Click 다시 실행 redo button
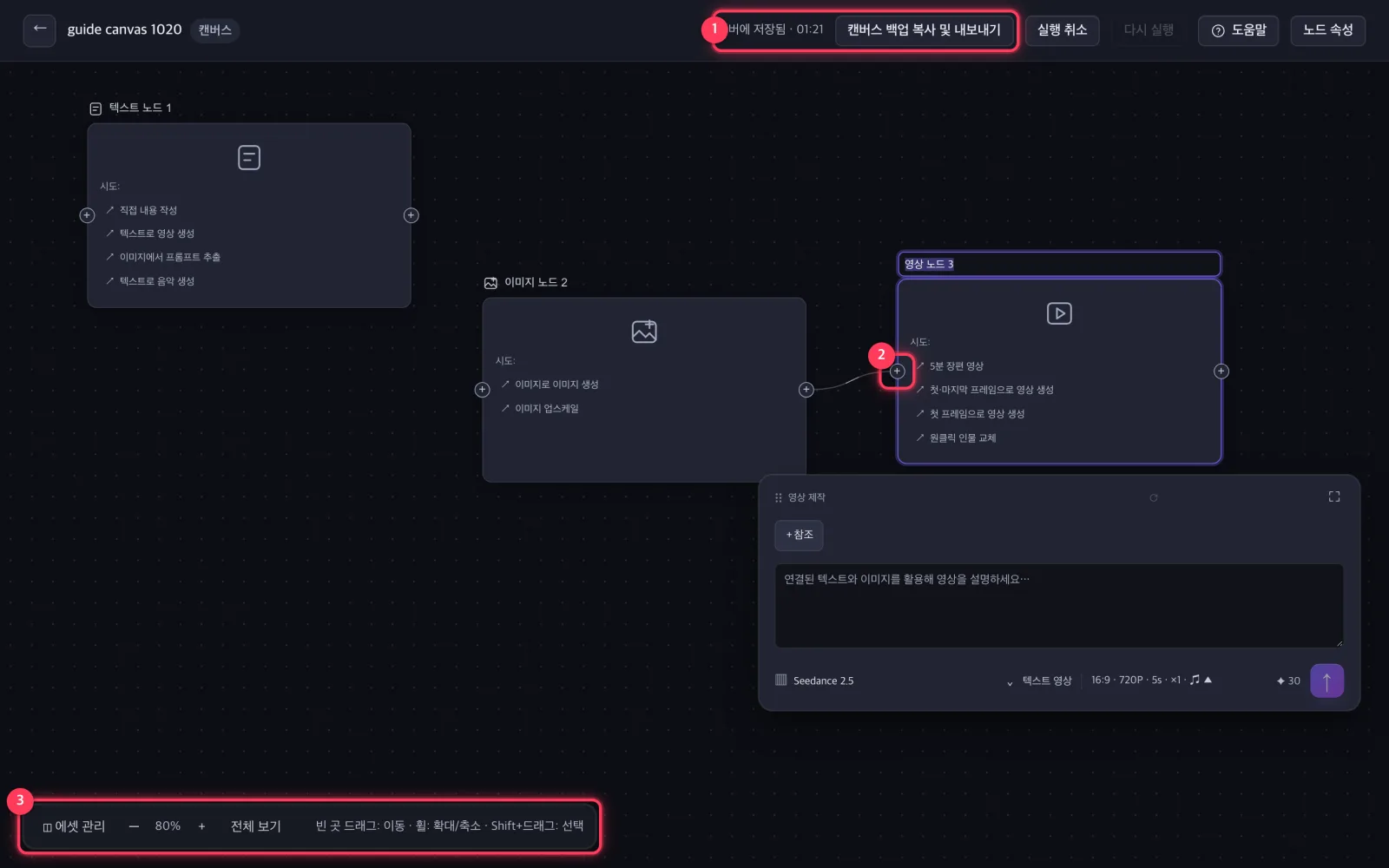Image resolution: width=1389 pixels, height=868 pixels. [1149, 30]
